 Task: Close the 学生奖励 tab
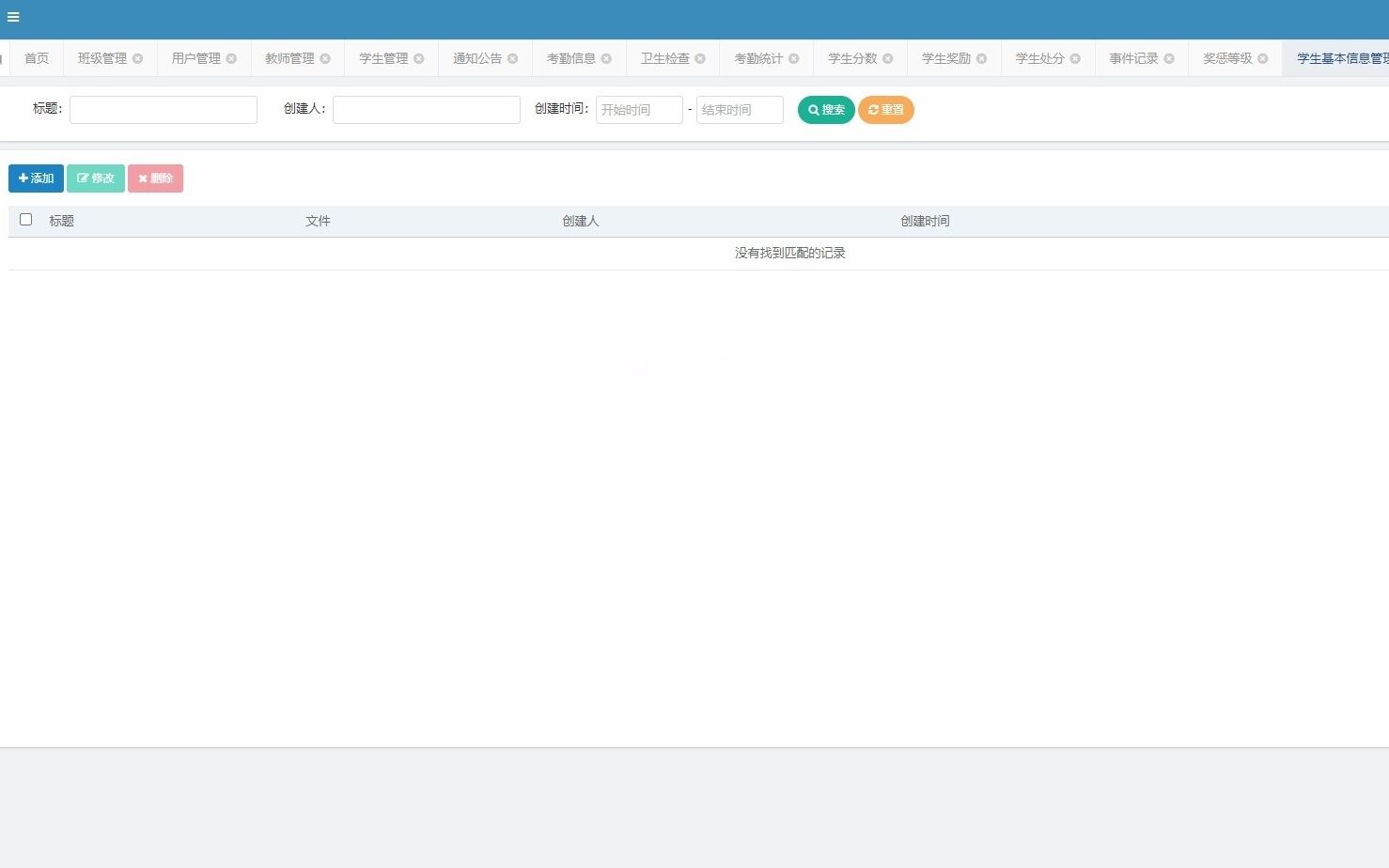coord(981,58)
